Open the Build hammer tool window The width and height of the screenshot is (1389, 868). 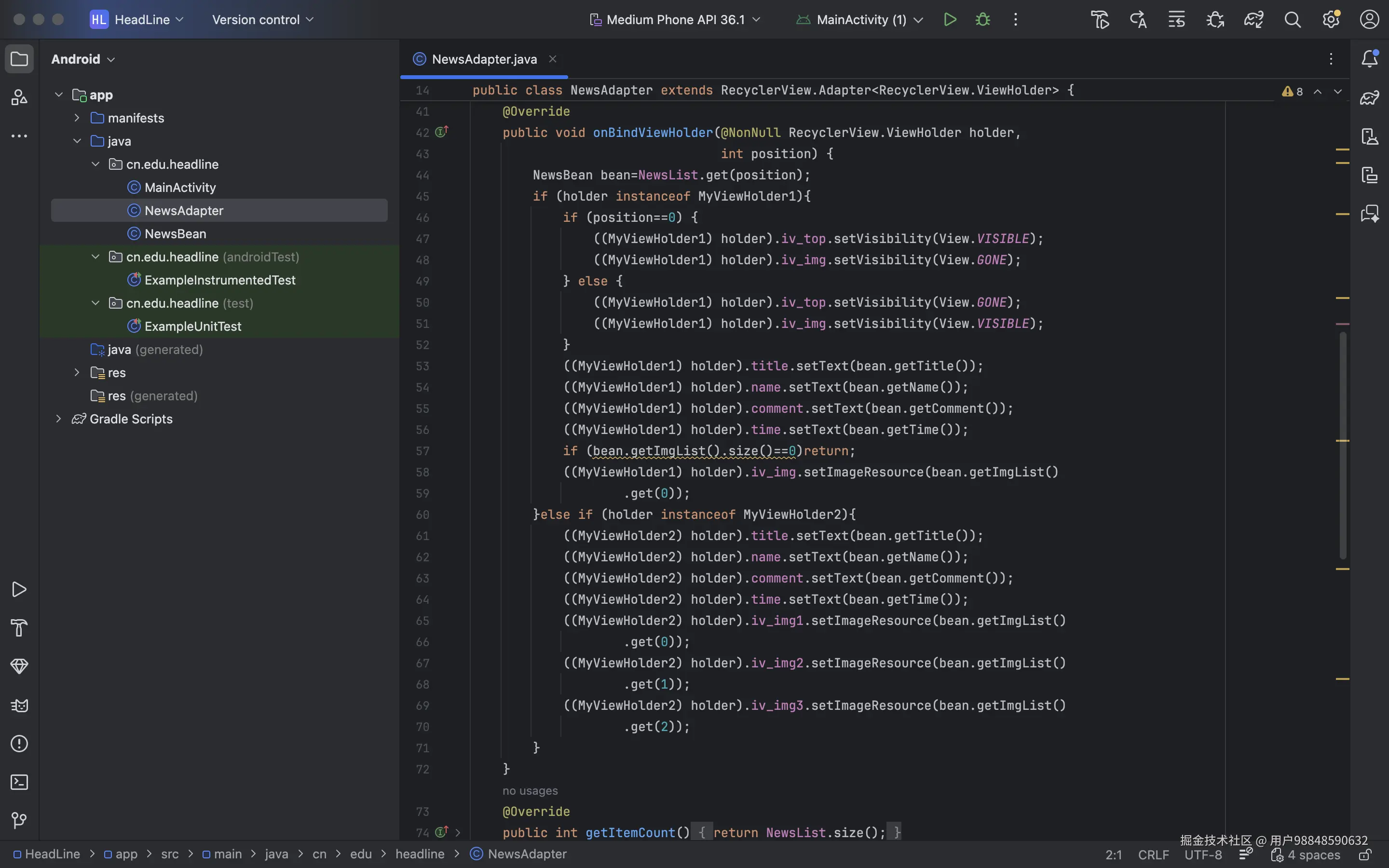click(x=19, y=628)
